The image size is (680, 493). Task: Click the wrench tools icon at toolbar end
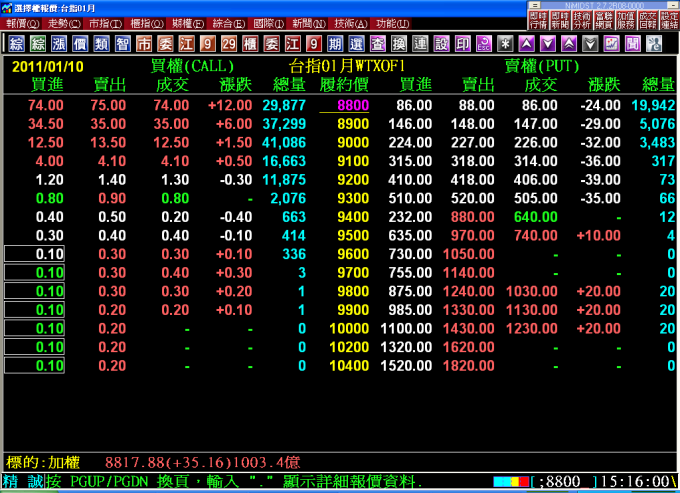[654, 44]
